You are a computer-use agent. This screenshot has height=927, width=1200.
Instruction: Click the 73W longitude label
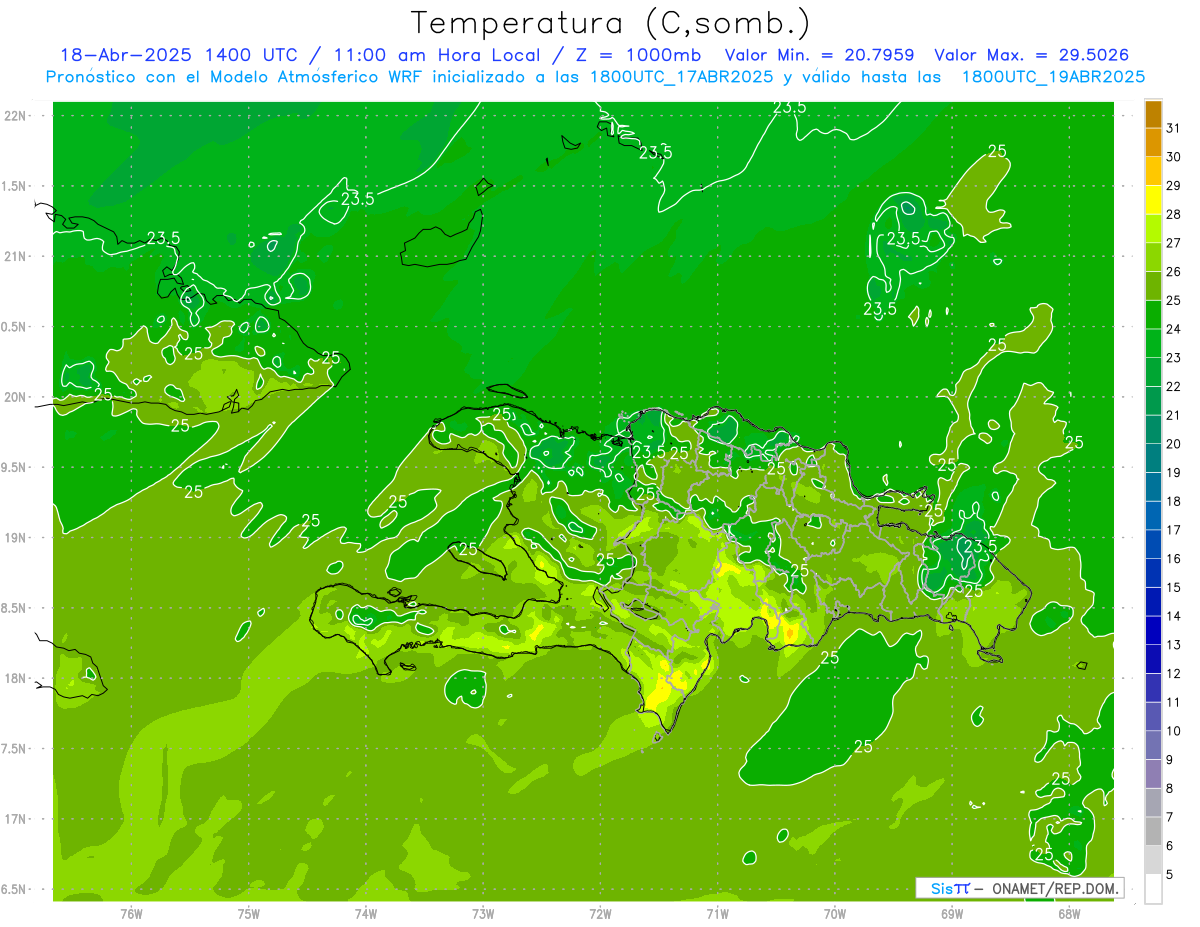(x=483, y=913)
